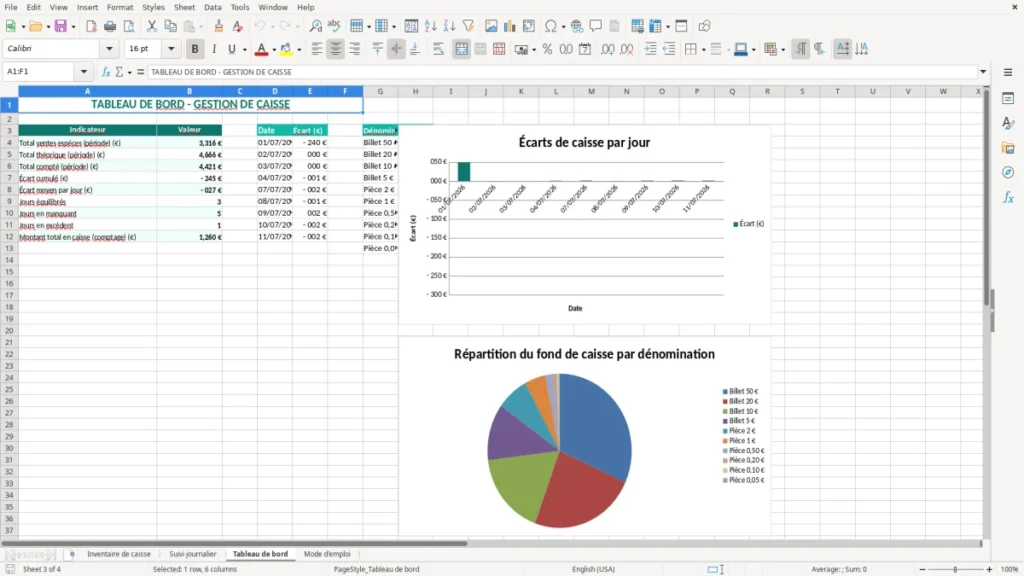This screenshot has width=1024, height=576.
Task: Open the font name Calibri dropdown
Action: [x=109, y=48]
